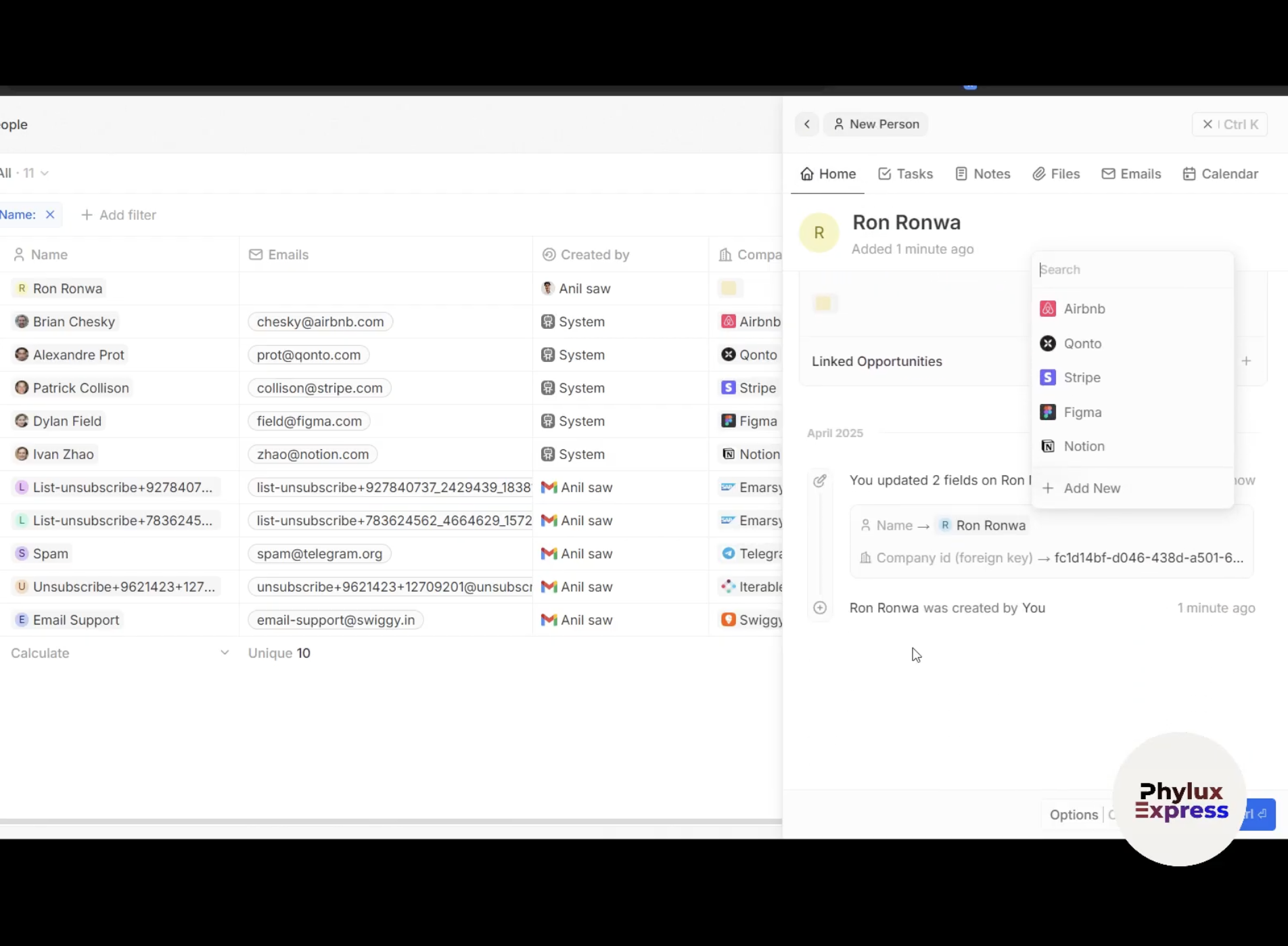Click the Linked Opportunities heading
Image resolution: width=1288 pixels, height=946 pixels.
[x=877, y=361]
